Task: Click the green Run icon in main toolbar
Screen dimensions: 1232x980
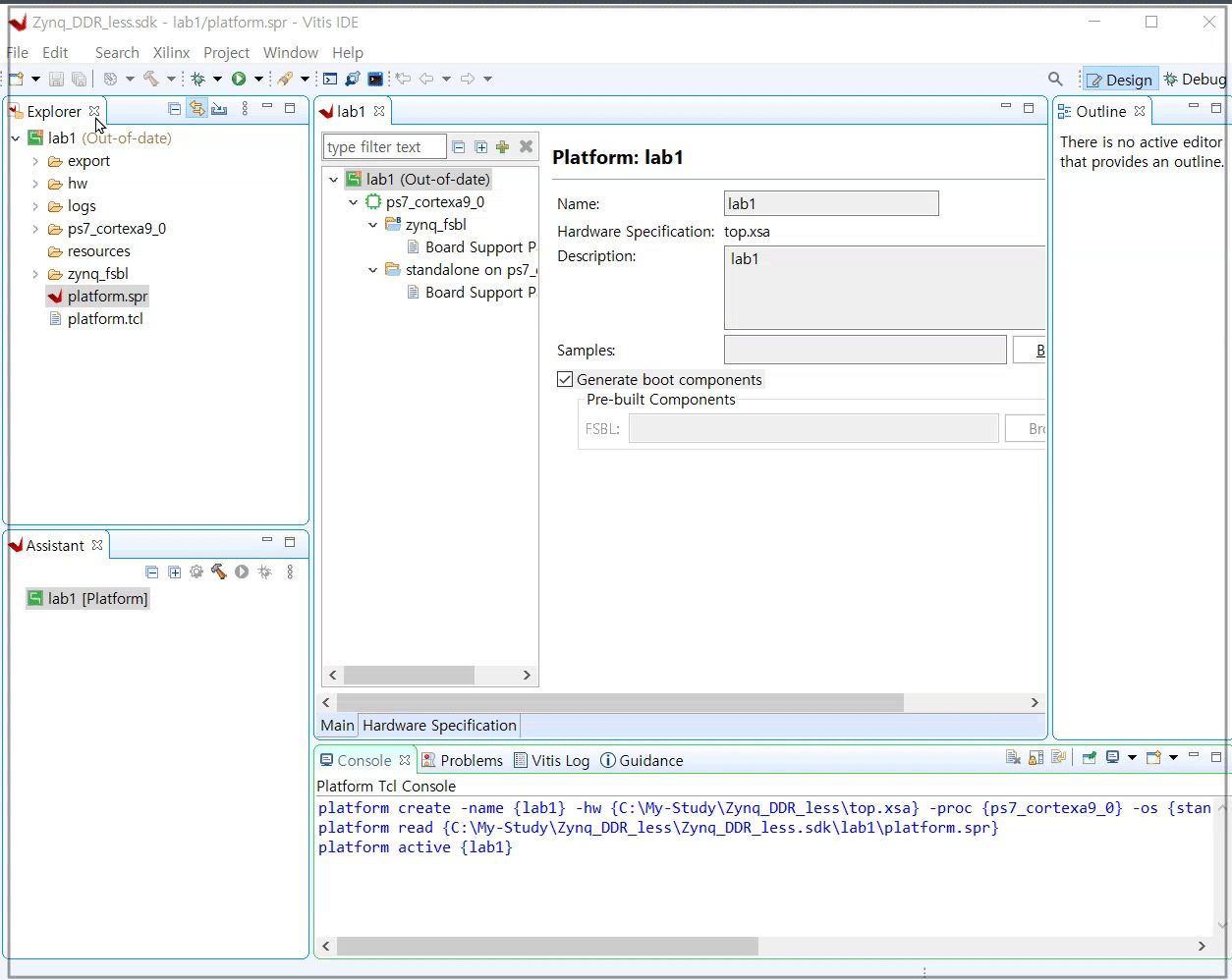Action: point(239,79)
